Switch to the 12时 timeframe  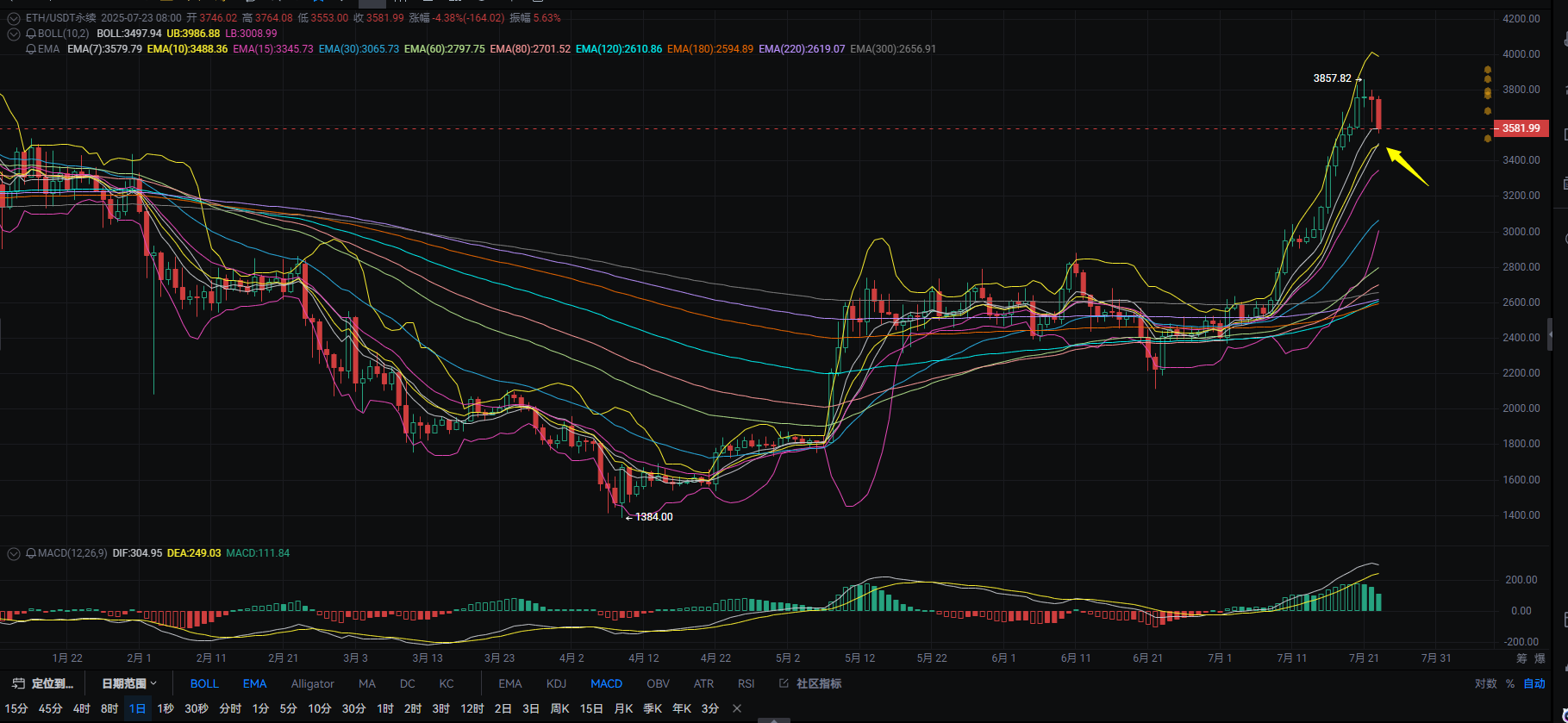(472, 708)
